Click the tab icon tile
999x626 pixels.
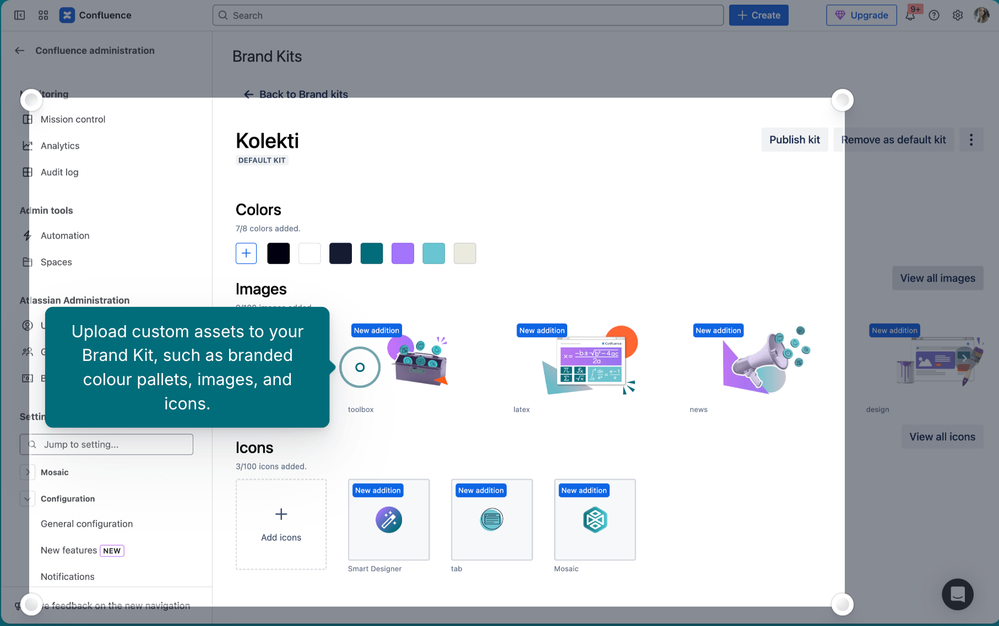point(492,520)
